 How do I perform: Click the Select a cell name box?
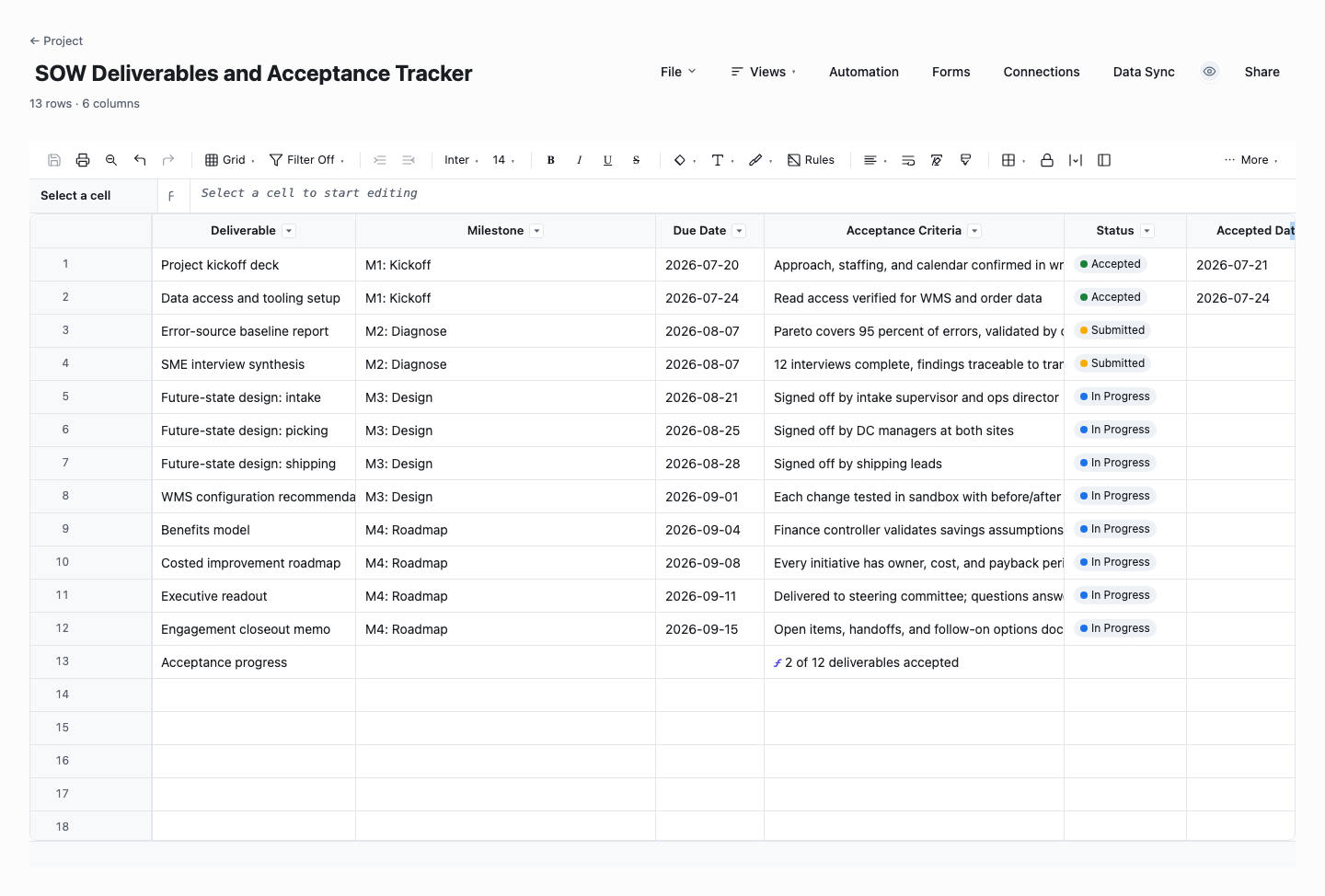[x=93, y=196]
